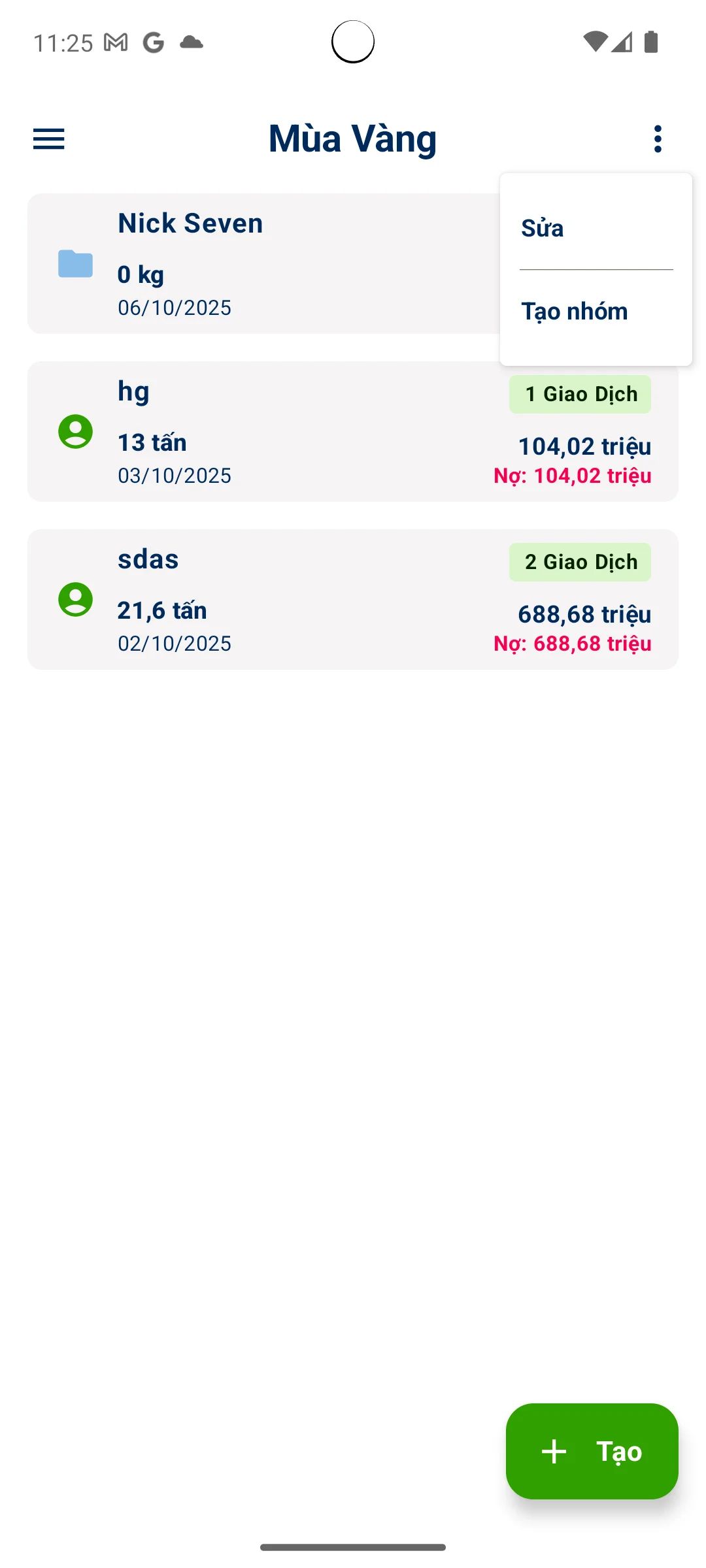Tap the green avatar icon beside sdas
Viewport: 706px width, 1568px height.
click(75, 600)
